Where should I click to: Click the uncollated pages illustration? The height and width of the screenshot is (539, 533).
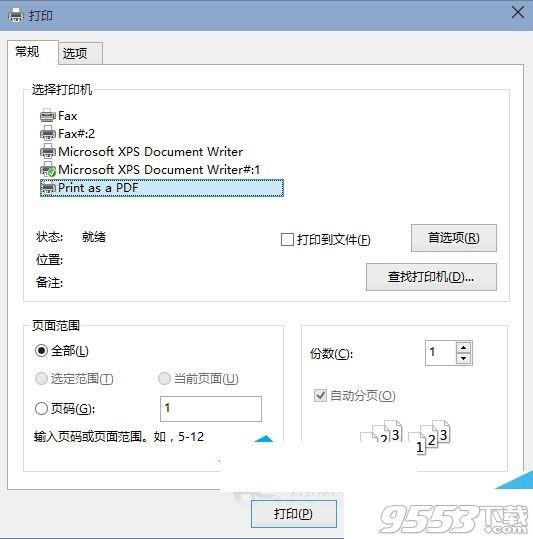pyautogui.click(x=381, y=431)
